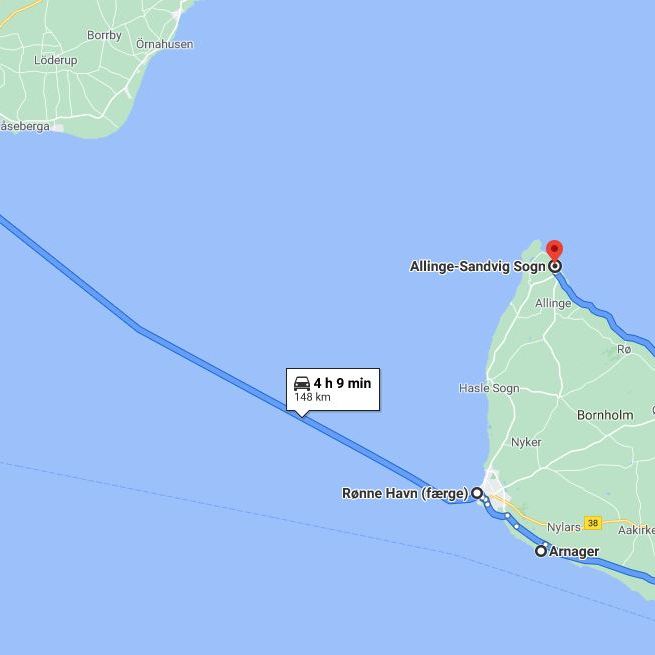Click the car icon in route info box
This screenshot has height=655, width=655.
click(x=302, y=383)
